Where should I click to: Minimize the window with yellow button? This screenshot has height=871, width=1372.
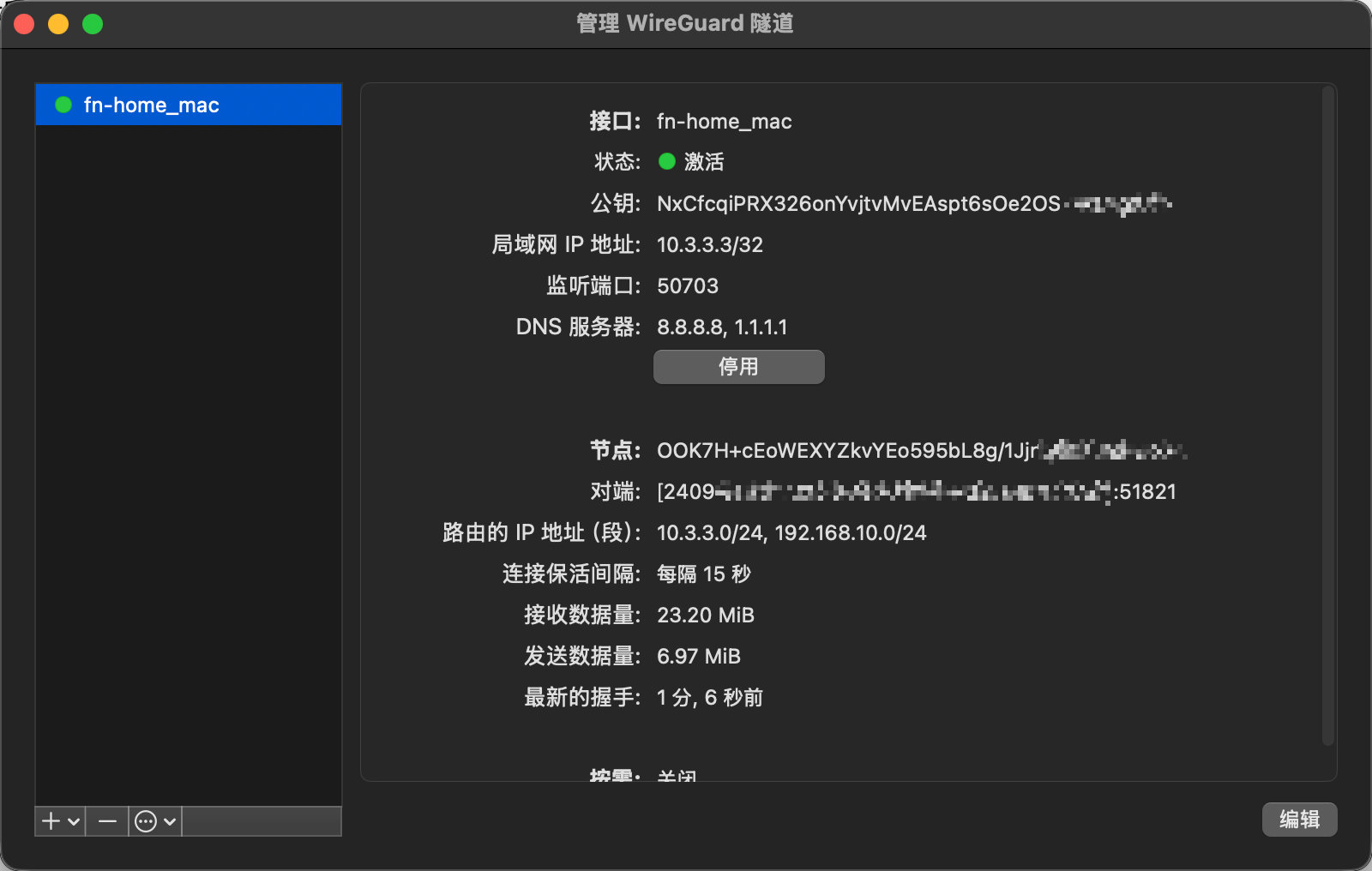[x=58, y=24]
